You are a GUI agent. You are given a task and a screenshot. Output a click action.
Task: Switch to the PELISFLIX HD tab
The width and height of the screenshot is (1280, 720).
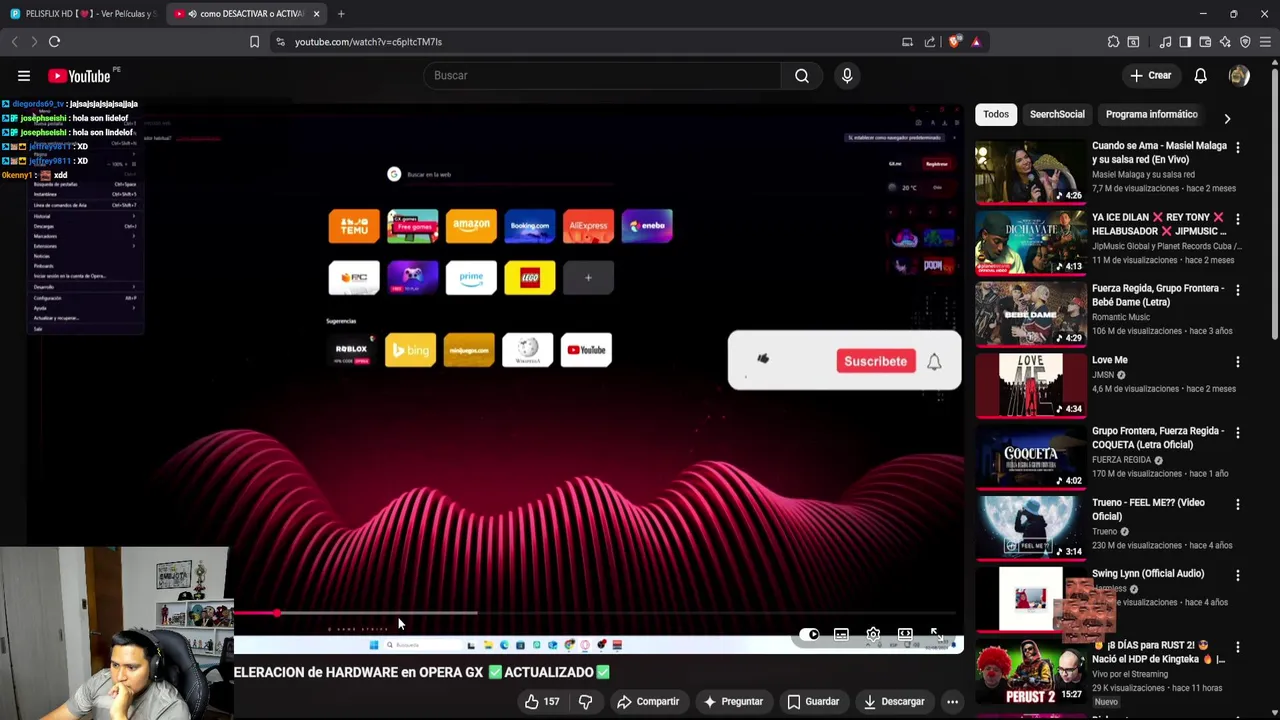82,14
